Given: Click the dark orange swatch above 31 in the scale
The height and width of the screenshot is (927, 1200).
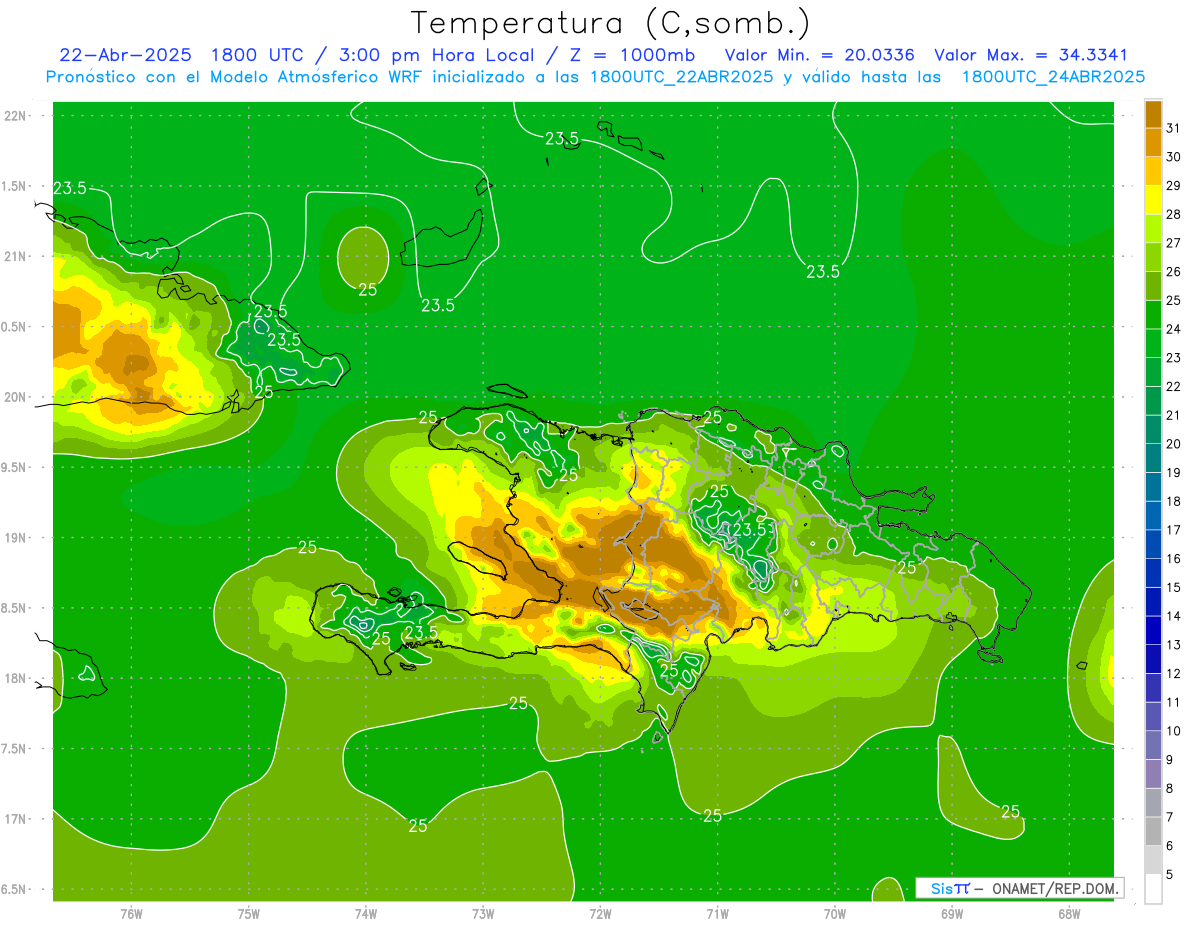Looking at the screenshot, I should point(1153,114).
